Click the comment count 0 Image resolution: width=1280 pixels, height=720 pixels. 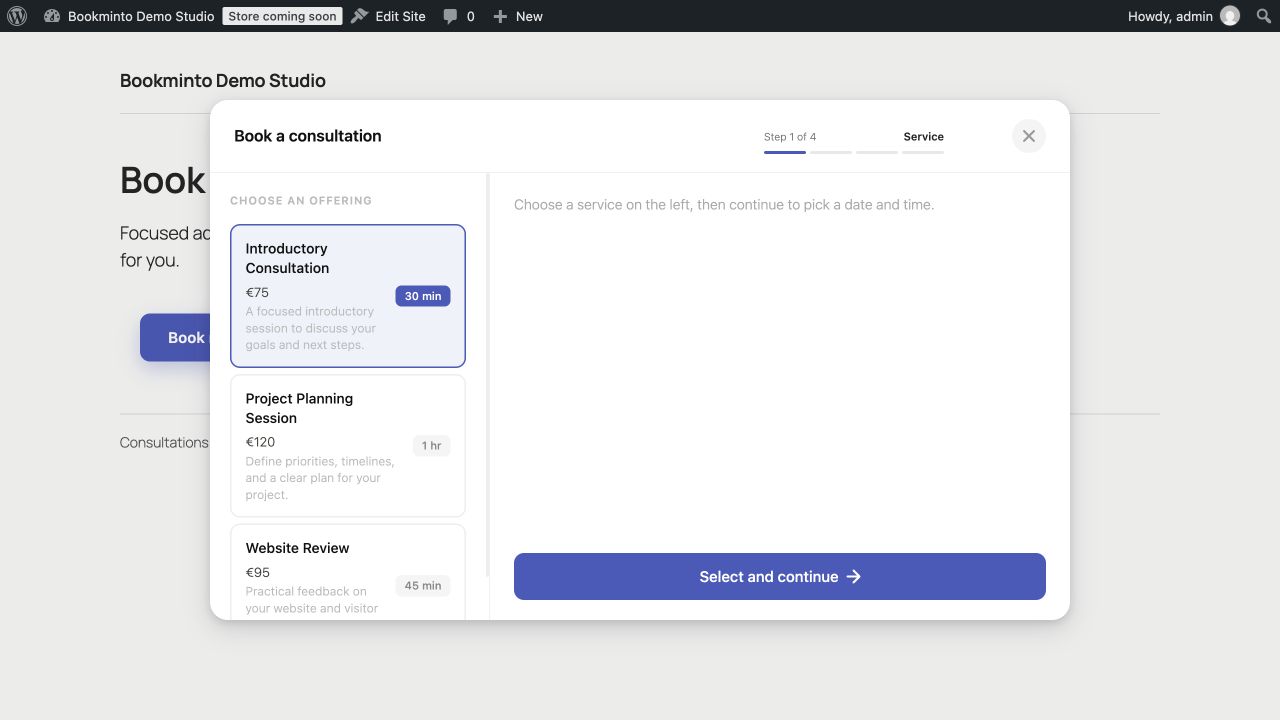[471, 16]
